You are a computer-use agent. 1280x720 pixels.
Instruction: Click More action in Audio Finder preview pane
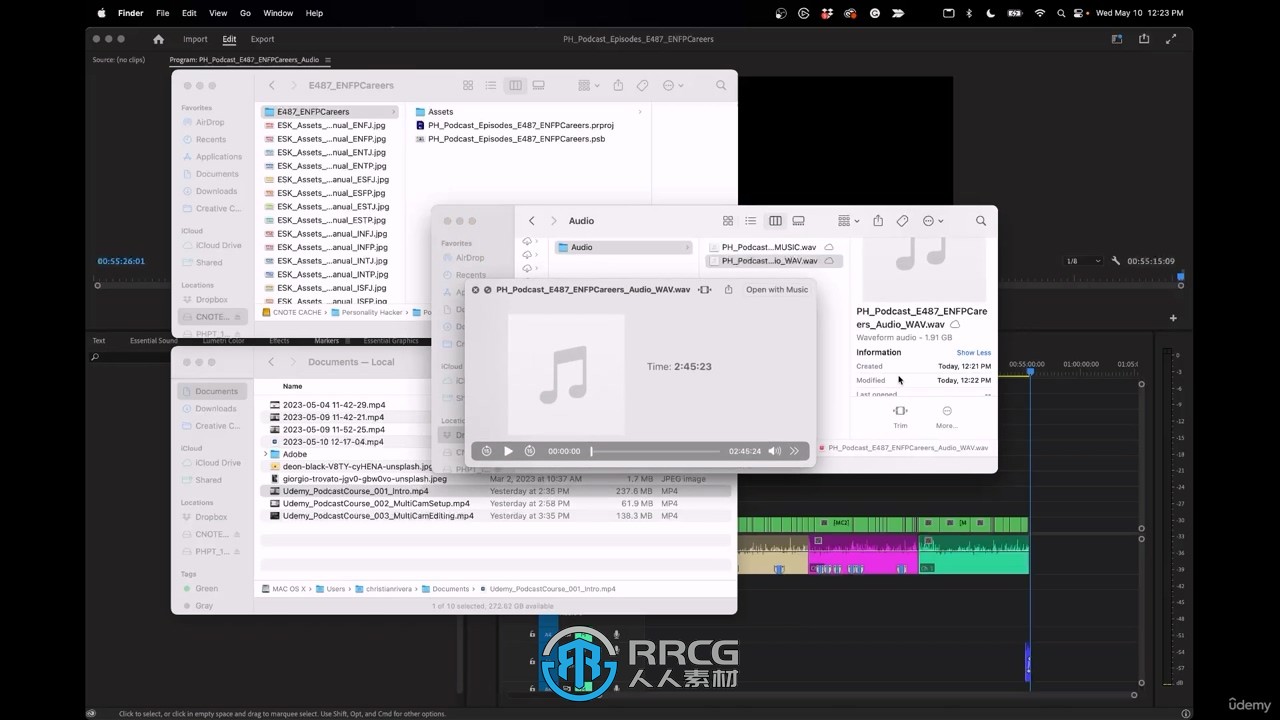click(947, 416)
